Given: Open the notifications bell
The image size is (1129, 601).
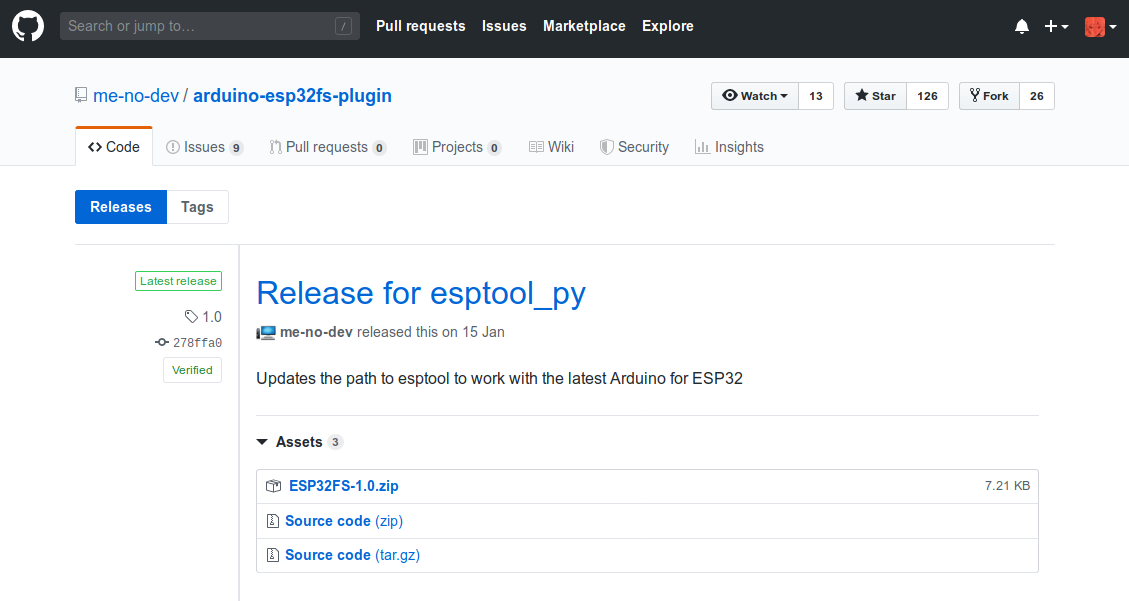Looking at the screenshot, I should 1022,27.
